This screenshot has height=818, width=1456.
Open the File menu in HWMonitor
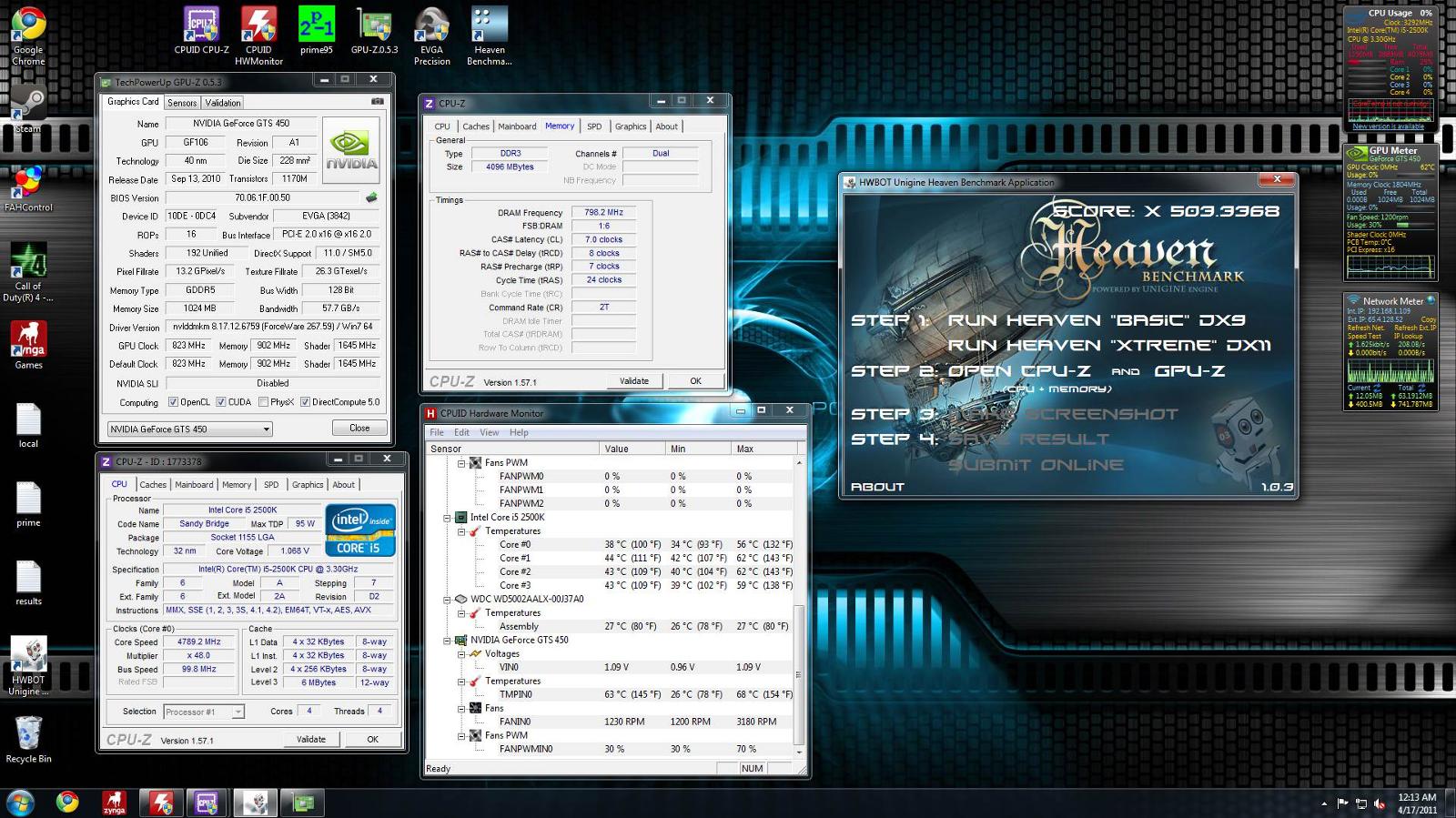tap(437, 433)
